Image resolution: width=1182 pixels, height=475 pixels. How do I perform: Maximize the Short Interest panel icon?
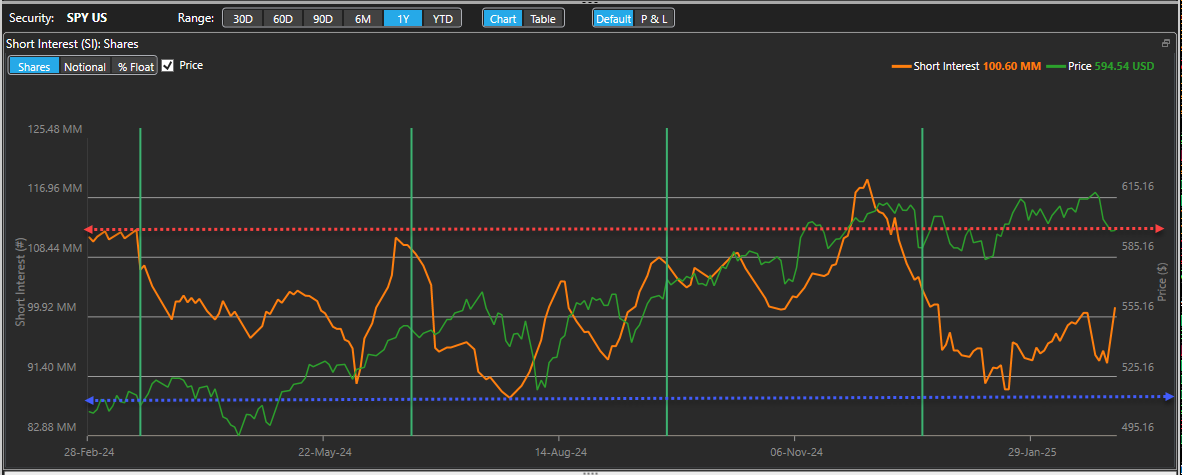1166,43
